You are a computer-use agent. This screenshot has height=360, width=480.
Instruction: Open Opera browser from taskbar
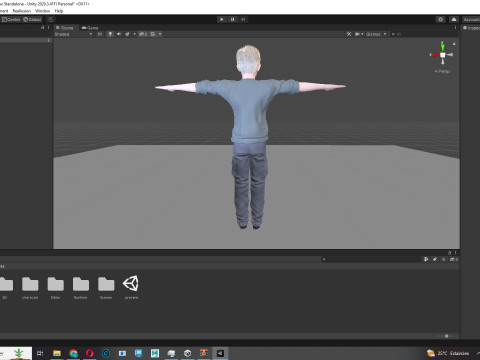point(89,353)
